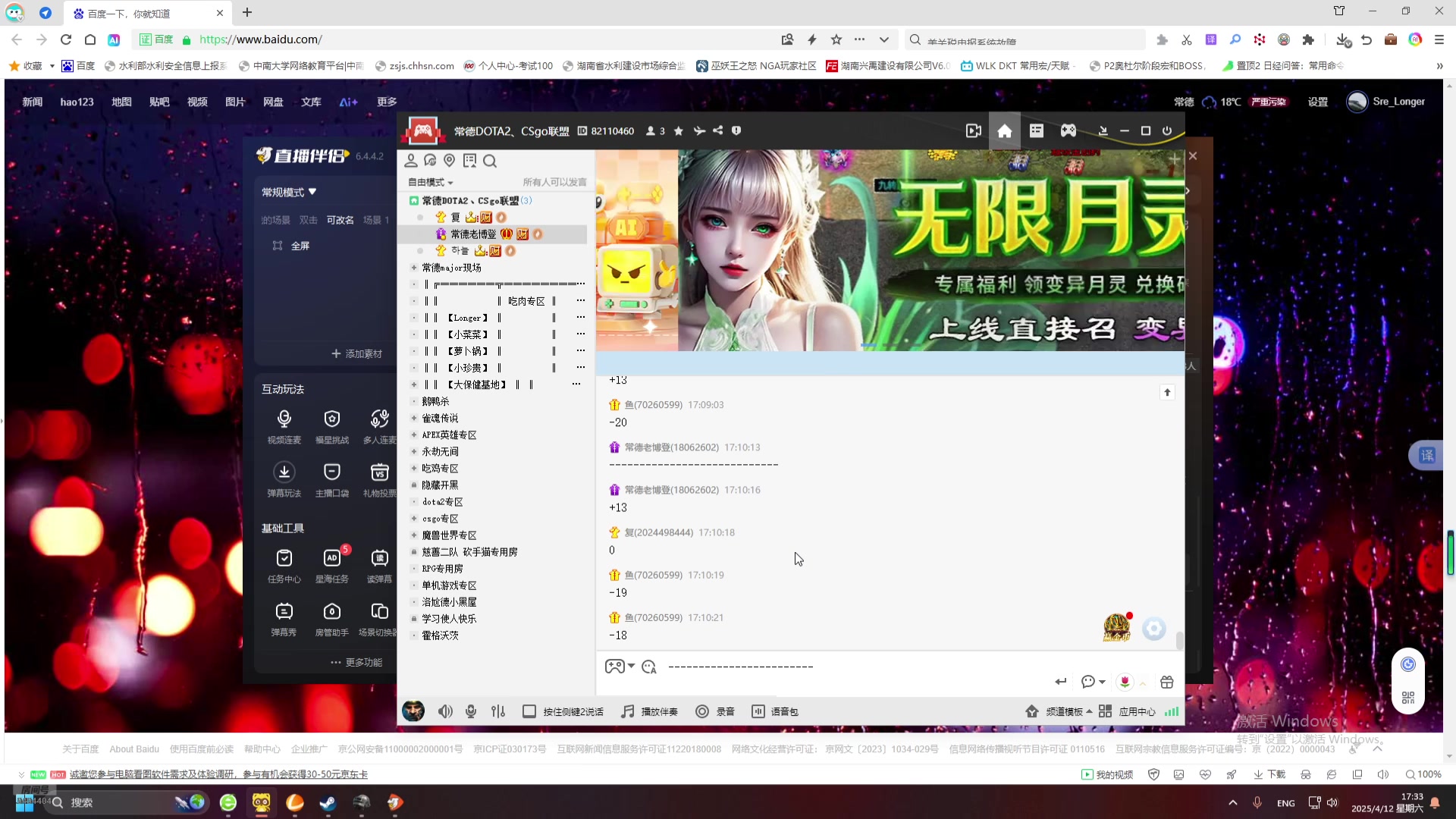Expand 魔兽世界专区 channel
This screenshot has width=1456, height=819.
[414, 535]
